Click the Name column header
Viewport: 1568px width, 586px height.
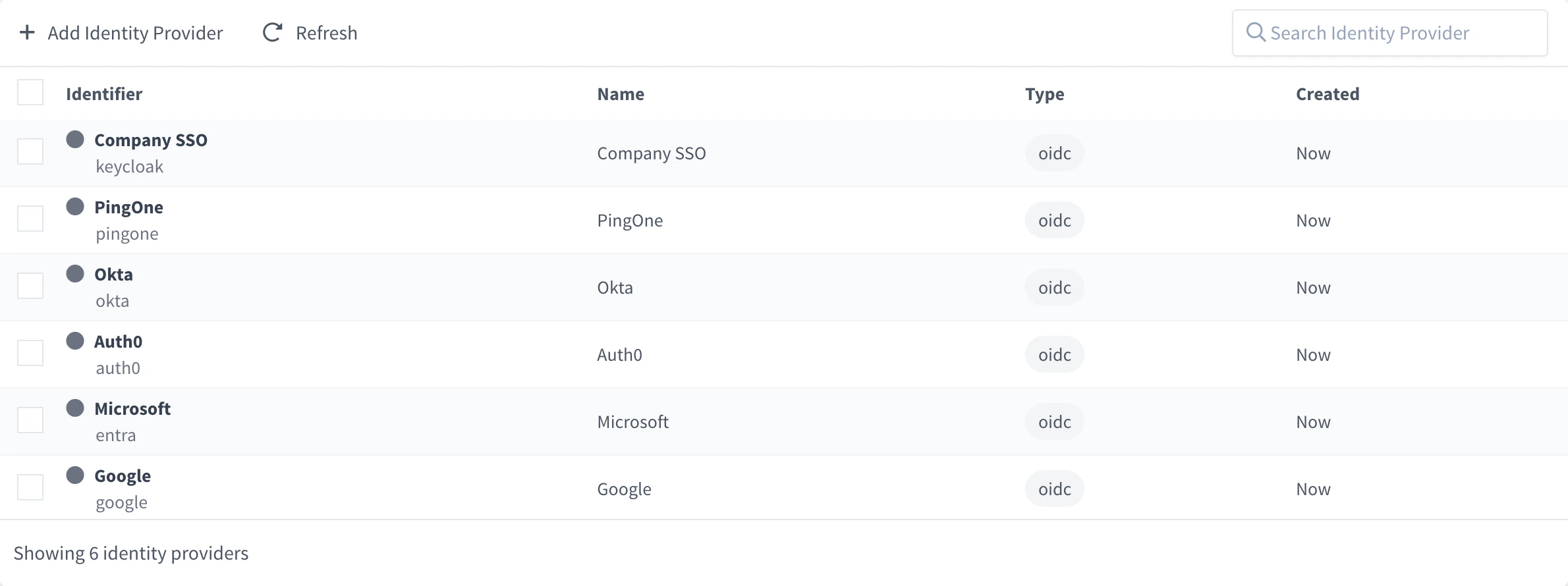(621, 93)
